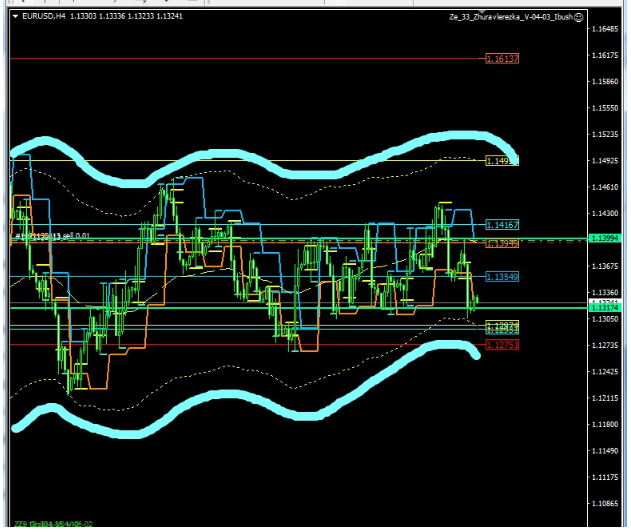Select the orange 1.1394 price level label
The width and height of the screenshot is (631, 532).
[502, 243]
